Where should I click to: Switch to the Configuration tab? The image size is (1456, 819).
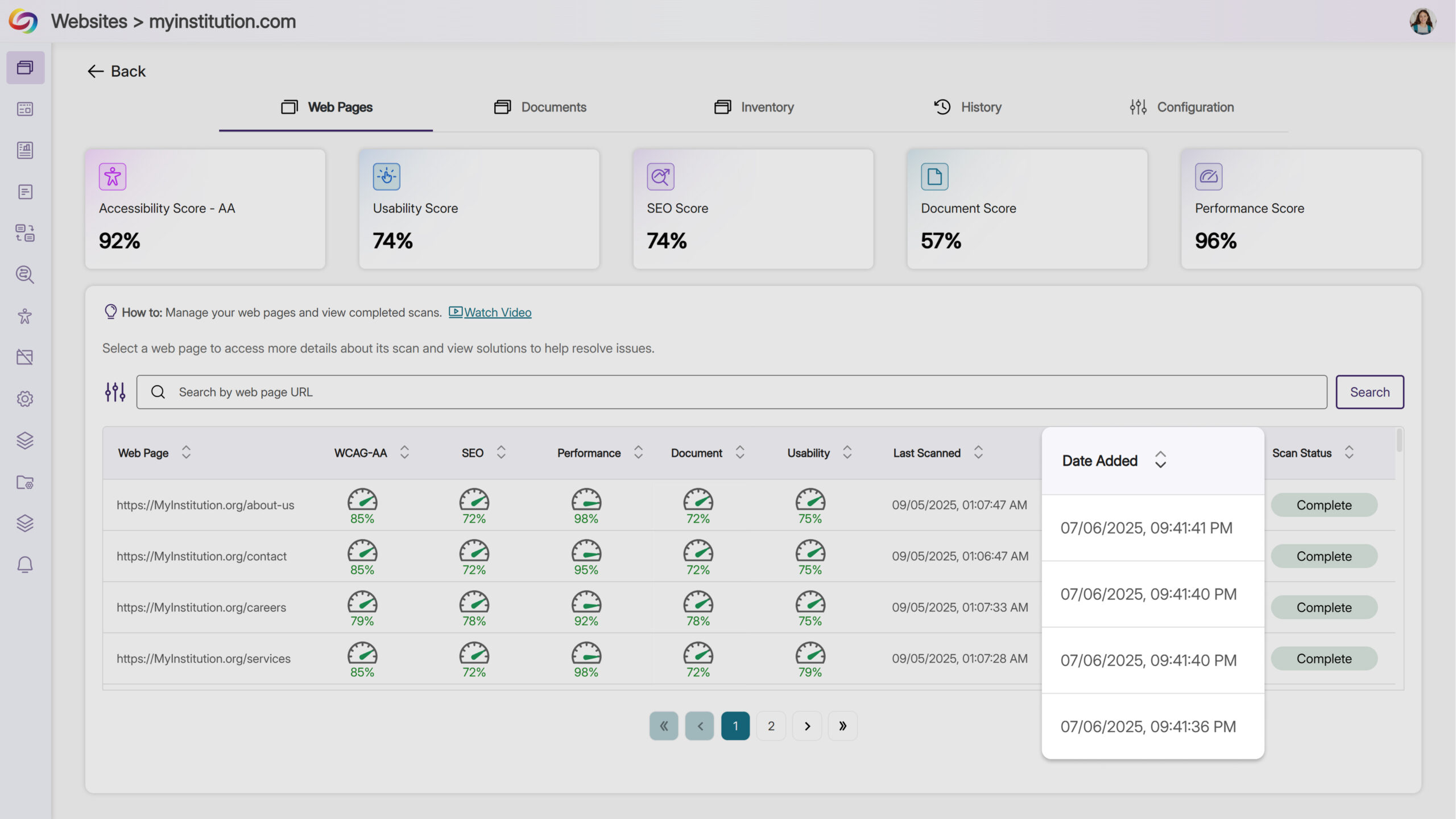1181,107
